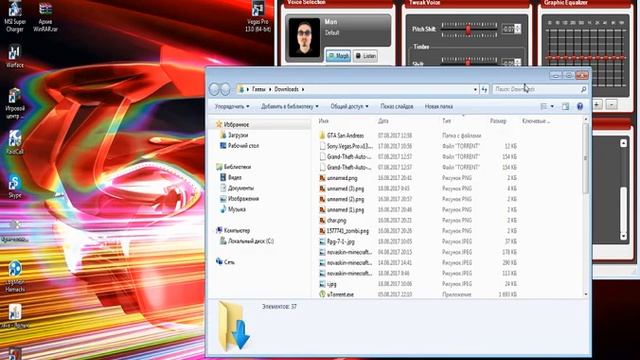Open the Общий доступ dropdown

(x=349, y=107)
